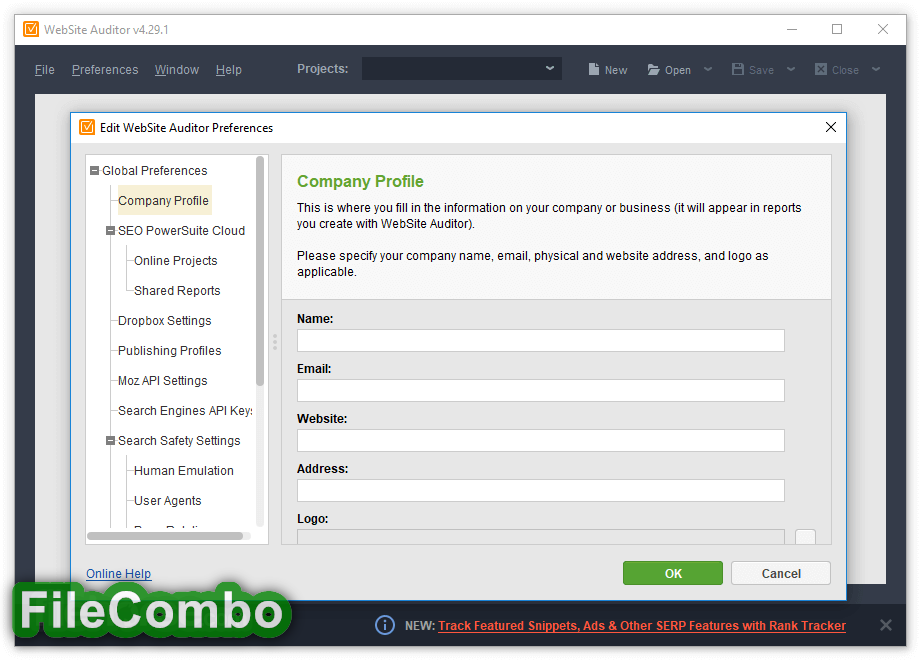This screenshot has width=922, height=662.
Task: Click the green OK button
Action: click(673, 573)
